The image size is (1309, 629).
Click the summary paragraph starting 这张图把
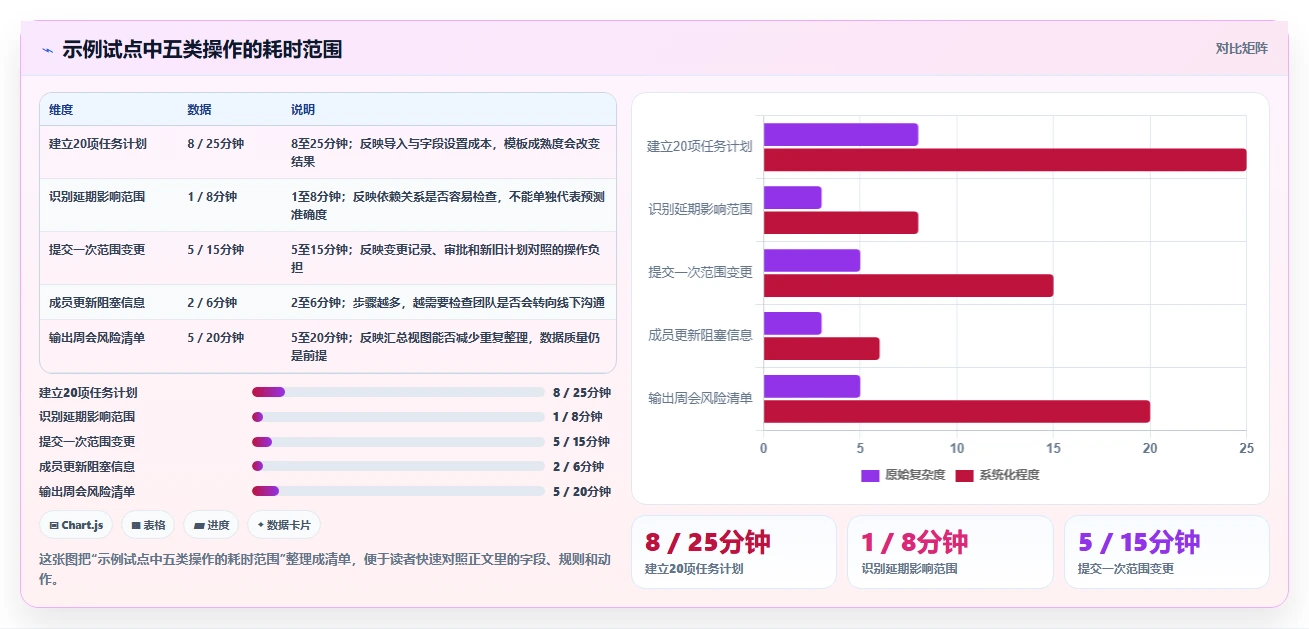324,569
